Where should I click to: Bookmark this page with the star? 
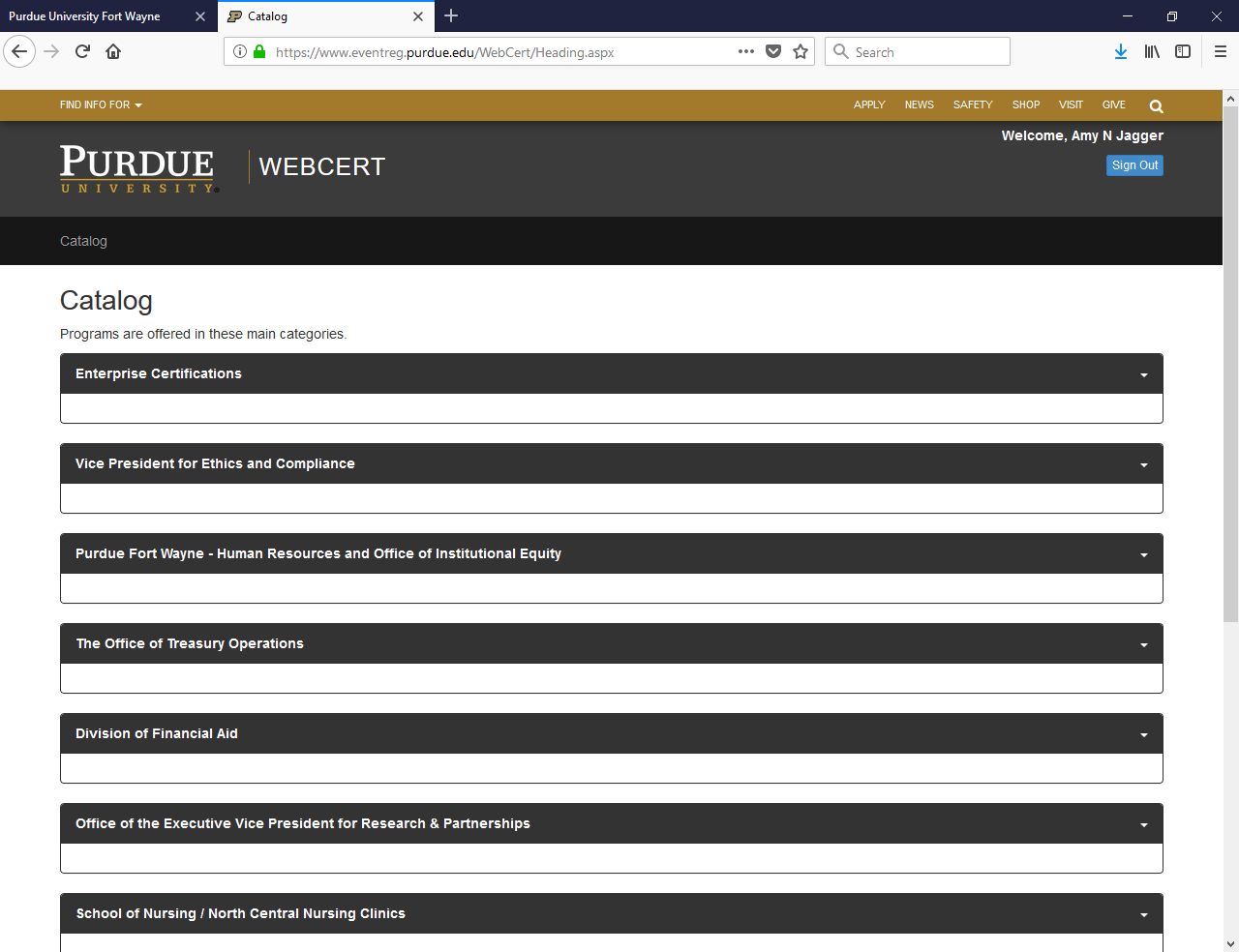801,51
